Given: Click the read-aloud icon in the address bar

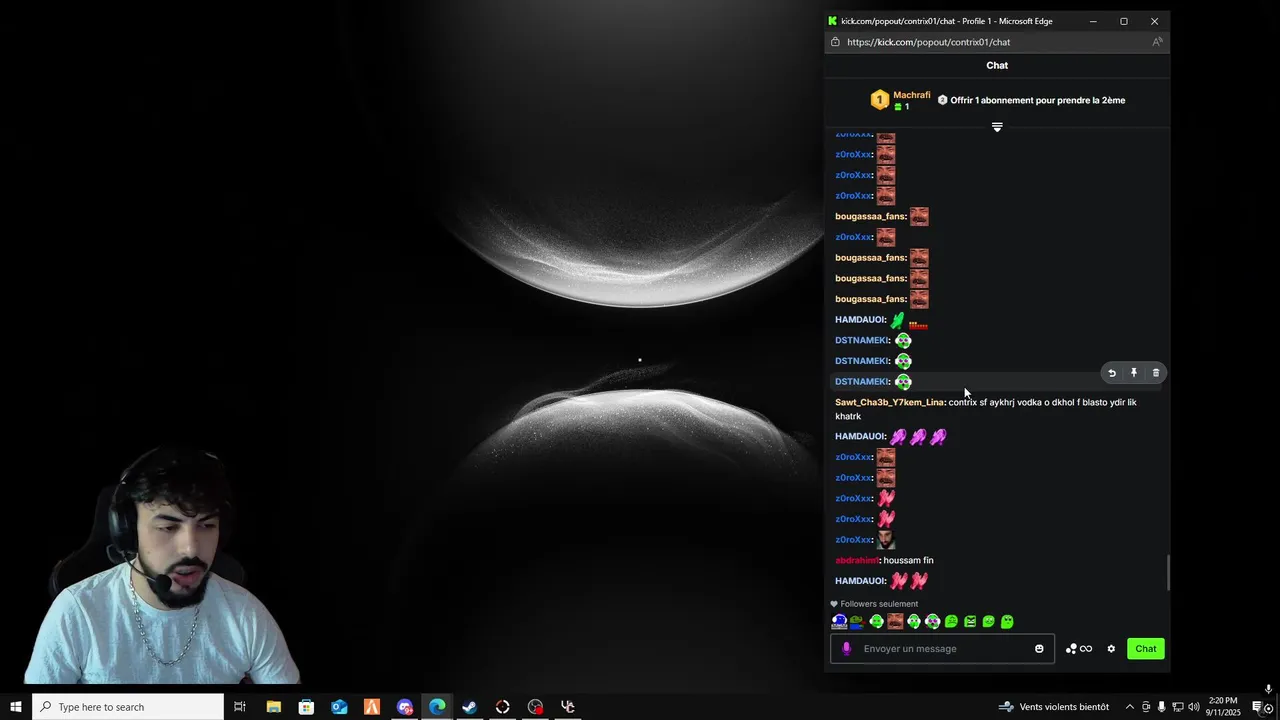Looking at the screenshot, I should click(x=1157, y=42).
